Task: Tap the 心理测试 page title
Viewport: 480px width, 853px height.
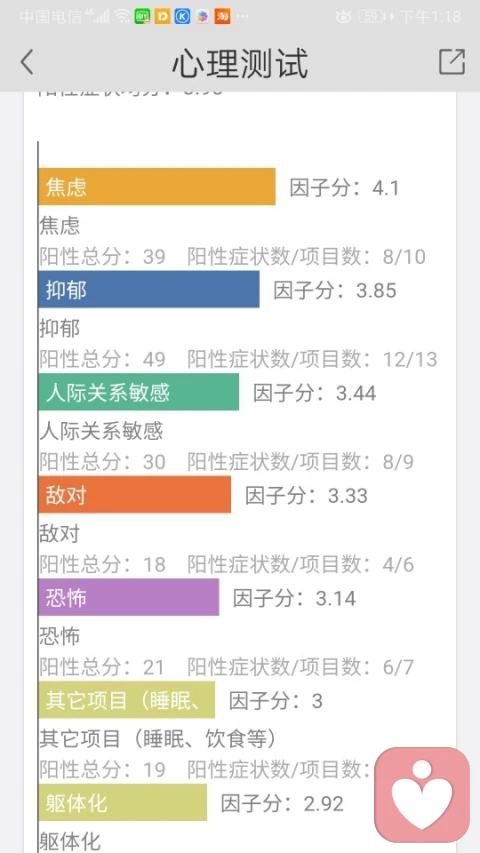Action: (x=240, y=63)
